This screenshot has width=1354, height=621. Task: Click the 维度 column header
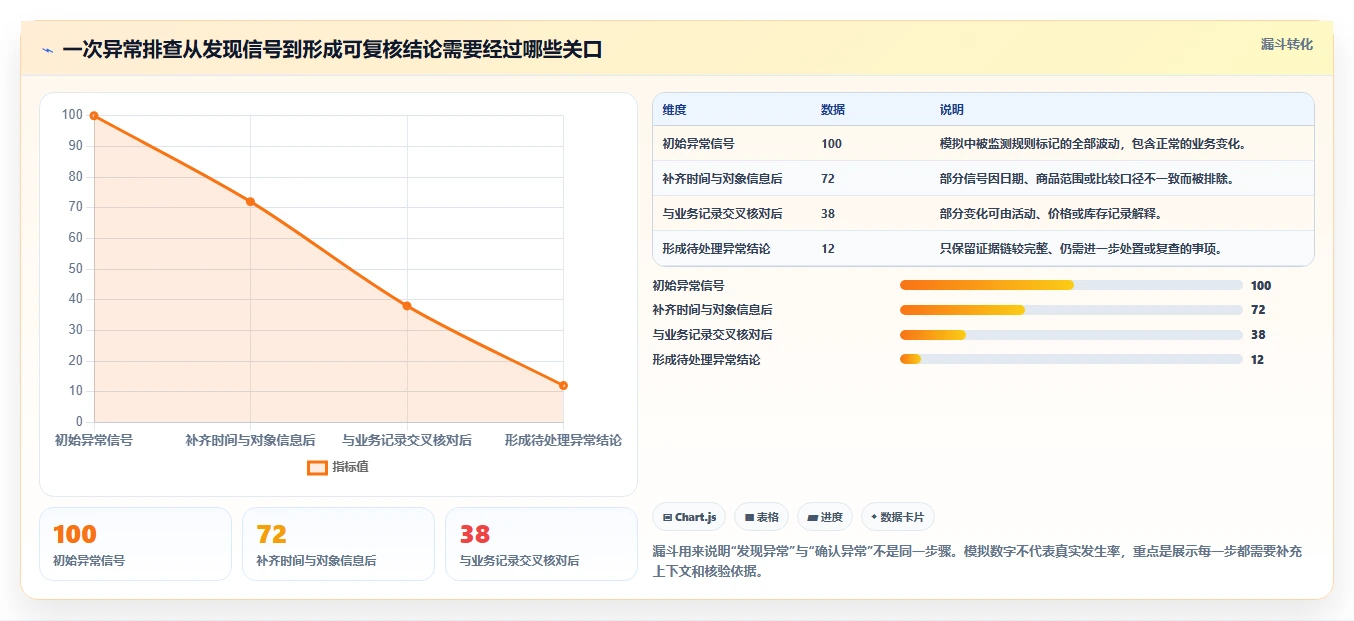click(x=674, y=110)
